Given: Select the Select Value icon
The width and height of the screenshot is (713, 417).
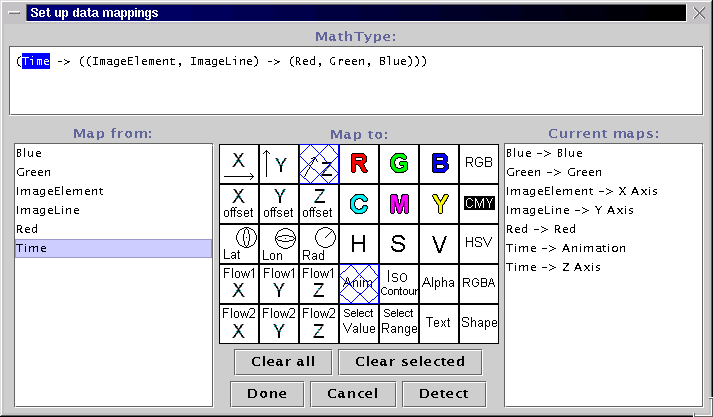Looking at the screenshot, I should [359, 324].
